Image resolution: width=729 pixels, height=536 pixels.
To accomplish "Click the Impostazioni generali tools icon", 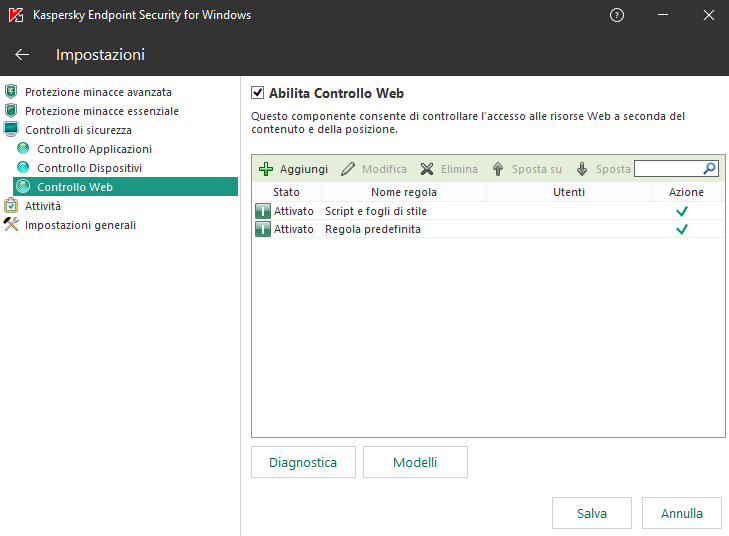I will pos(11,225).
